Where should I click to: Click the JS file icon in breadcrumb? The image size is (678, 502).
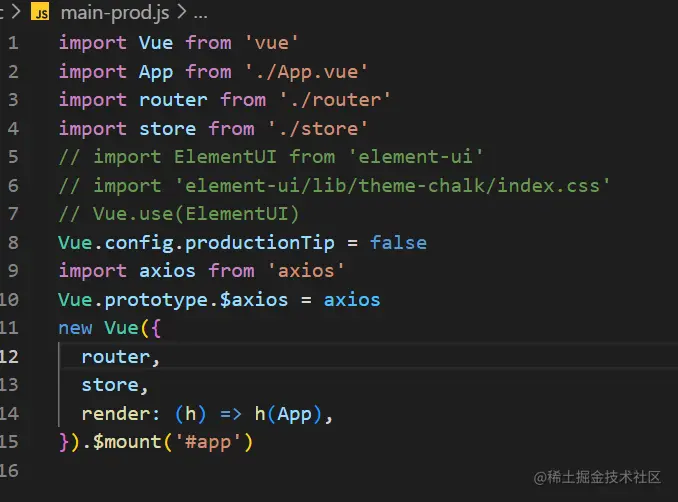pyautogui.click(x=40, y=13)
